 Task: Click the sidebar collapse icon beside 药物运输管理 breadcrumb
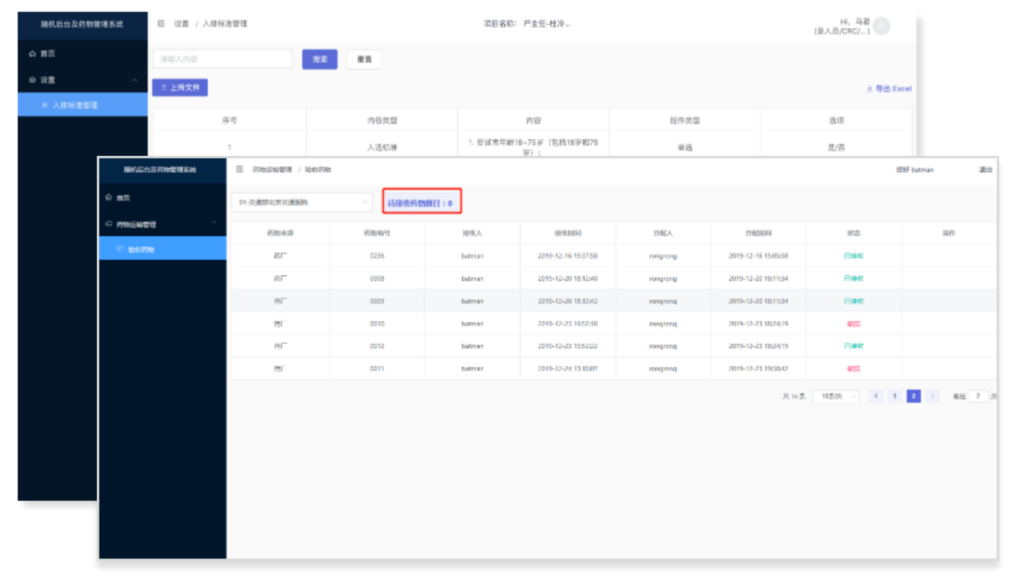pyautogui.click(x=239, y=170)
